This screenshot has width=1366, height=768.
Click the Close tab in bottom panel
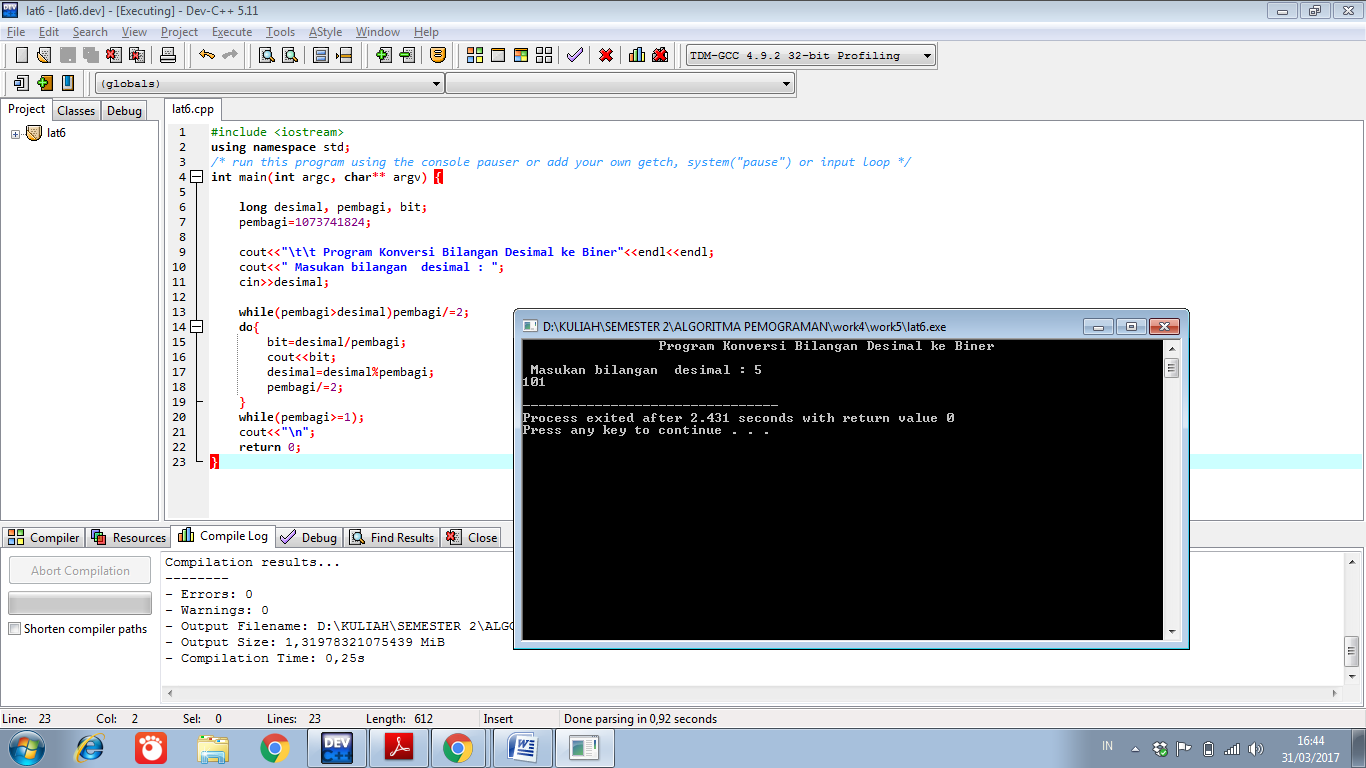(x=472, y=537)
